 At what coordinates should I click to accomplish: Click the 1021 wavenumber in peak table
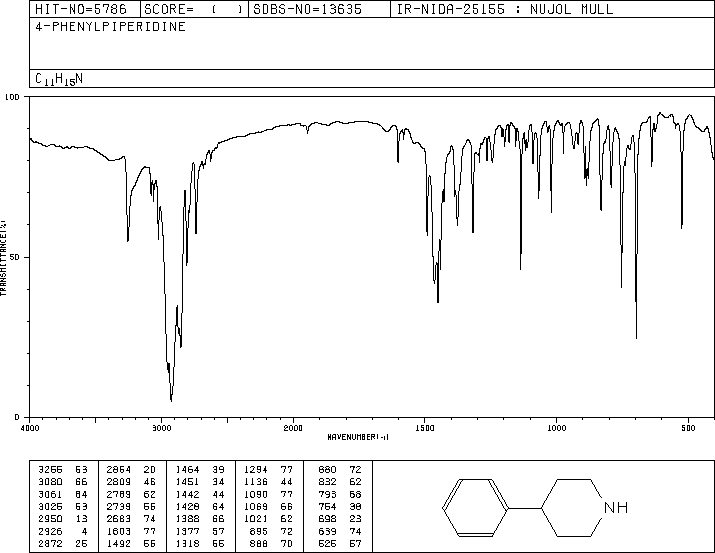pos(256,519)
